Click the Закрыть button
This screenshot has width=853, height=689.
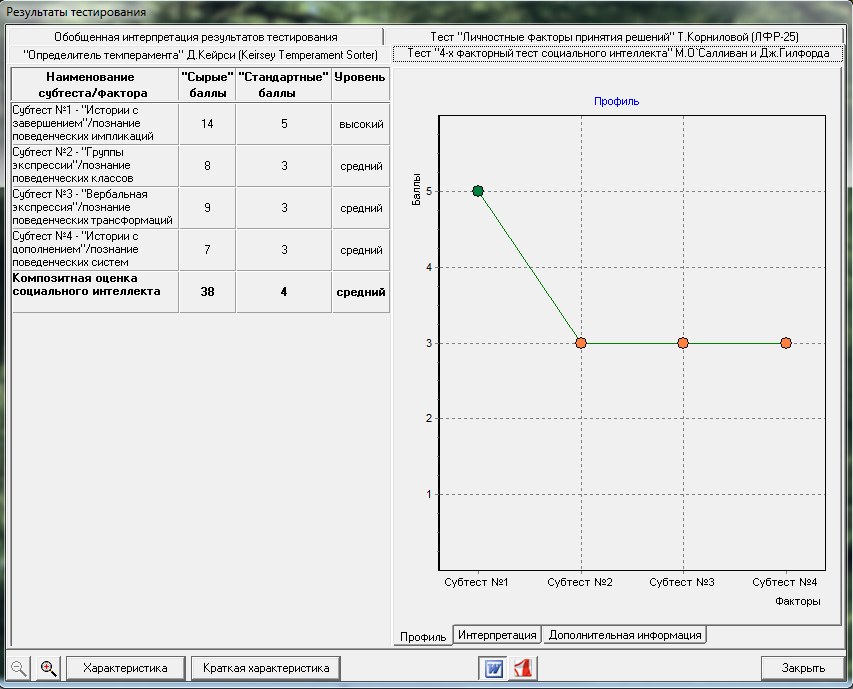click(803, 668)
